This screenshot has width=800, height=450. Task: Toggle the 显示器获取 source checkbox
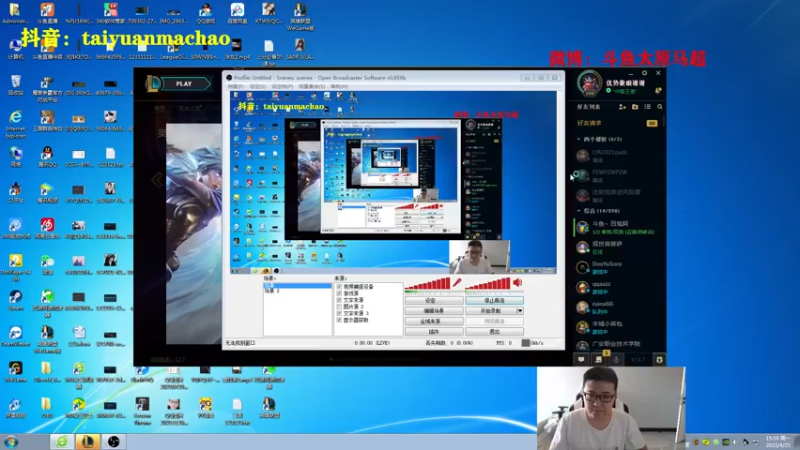coord(339,320)
